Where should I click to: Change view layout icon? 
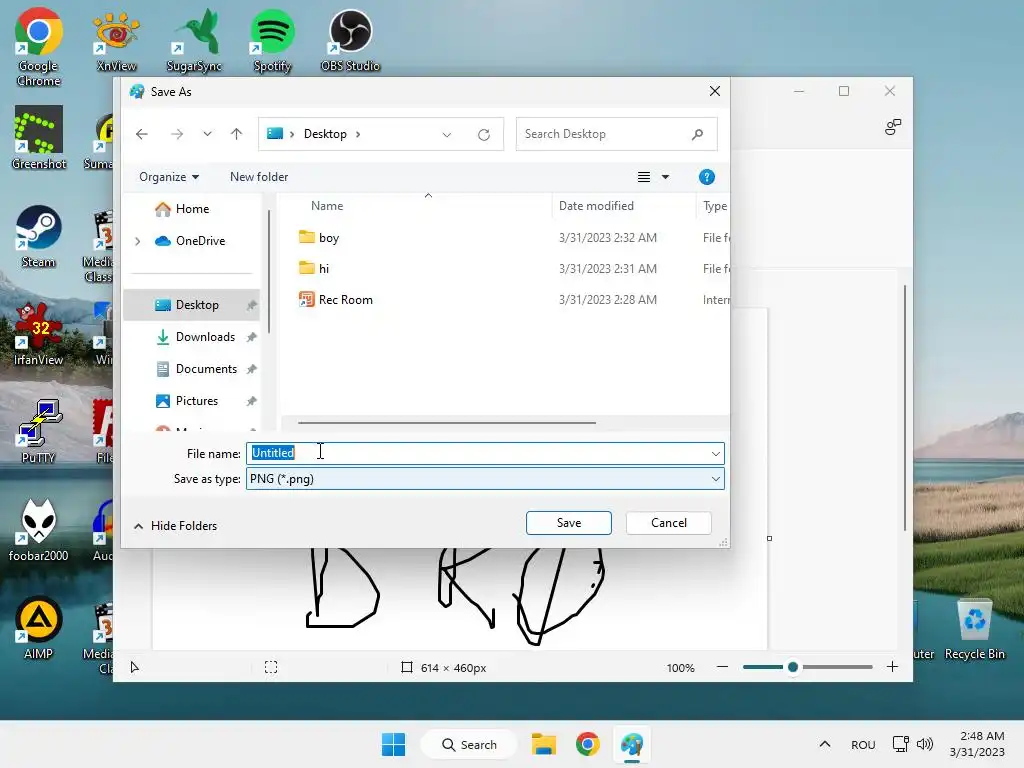[x=644, y=177]
